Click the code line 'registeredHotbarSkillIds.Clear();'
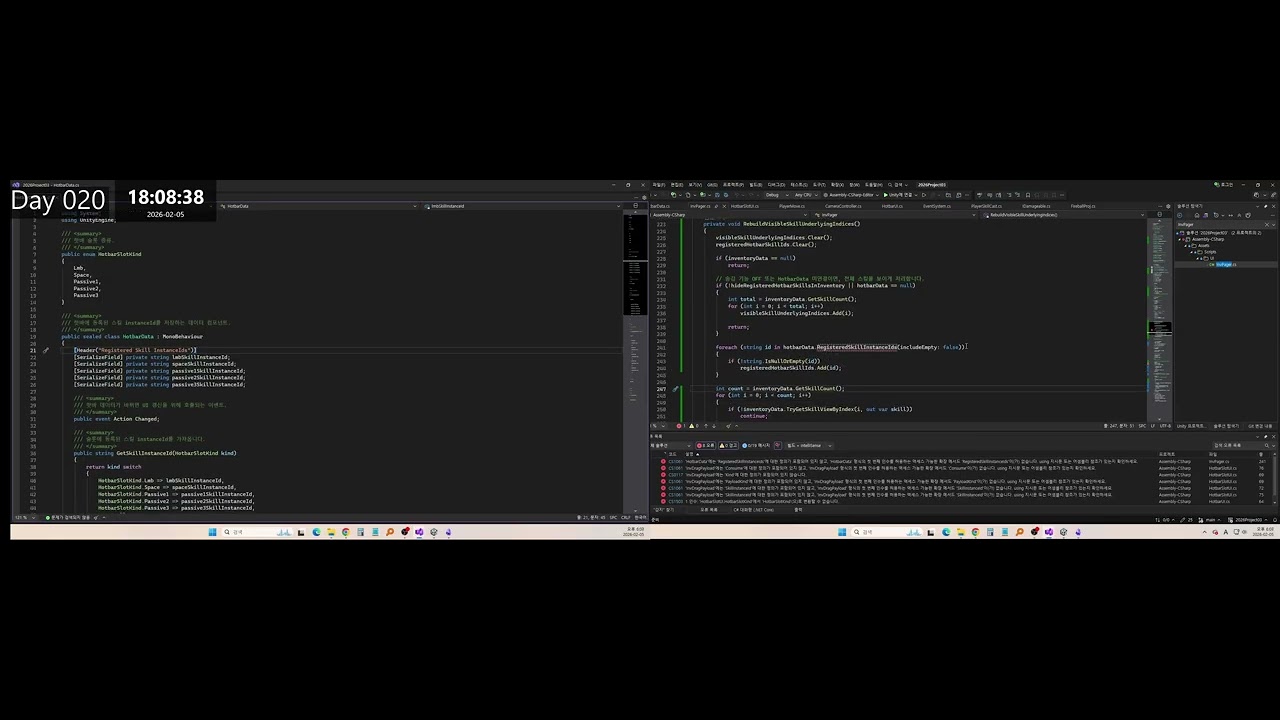This screenshot has width=1280, height=720. [766, 244]
